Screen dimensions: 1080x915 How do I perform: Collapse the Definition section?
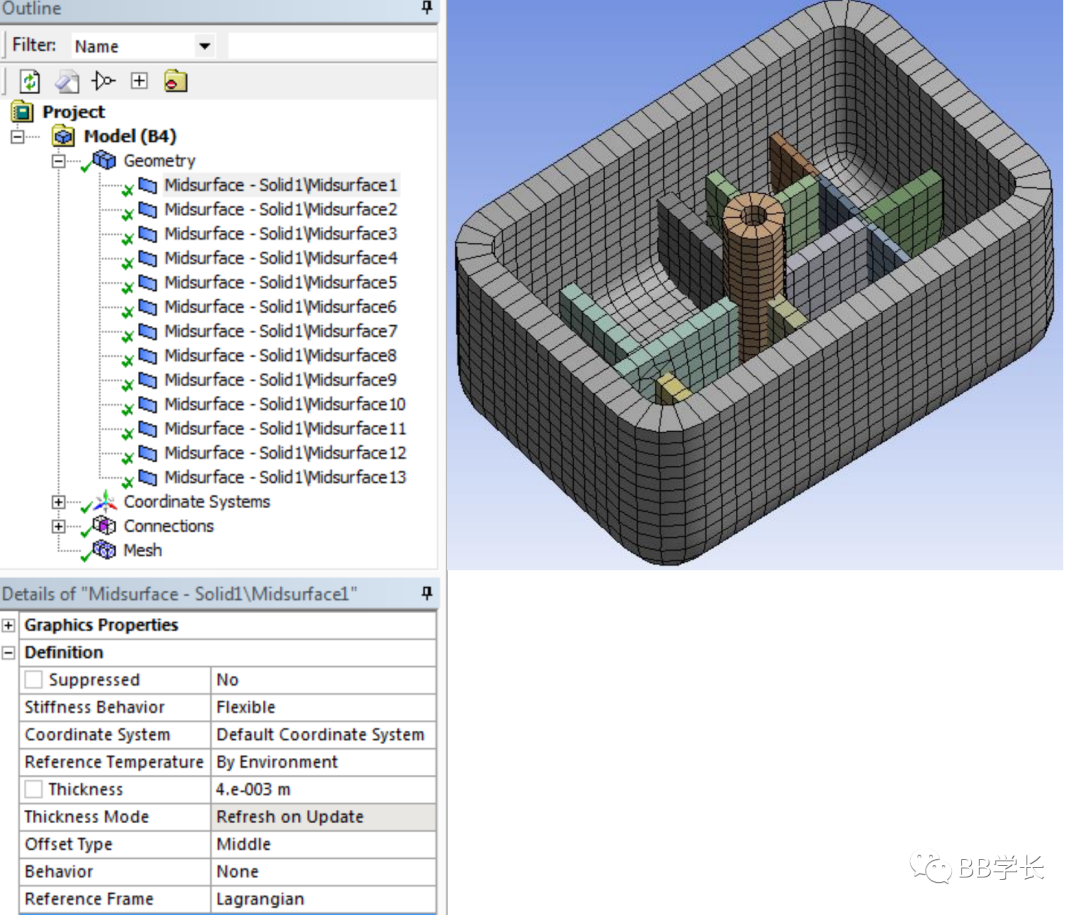[x=8, y=652]
